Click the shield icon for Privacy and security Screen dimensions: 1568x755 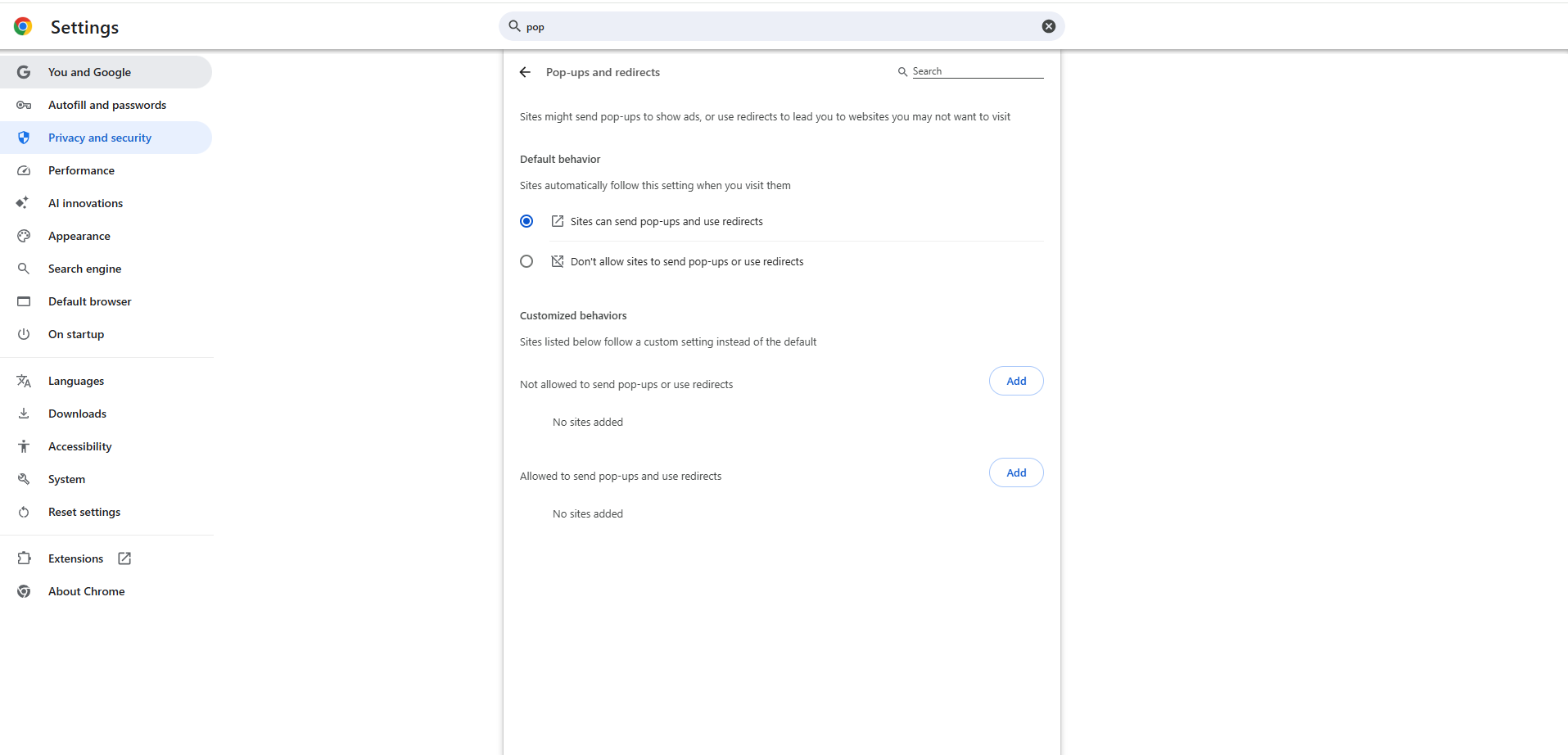tap(24, 138)
